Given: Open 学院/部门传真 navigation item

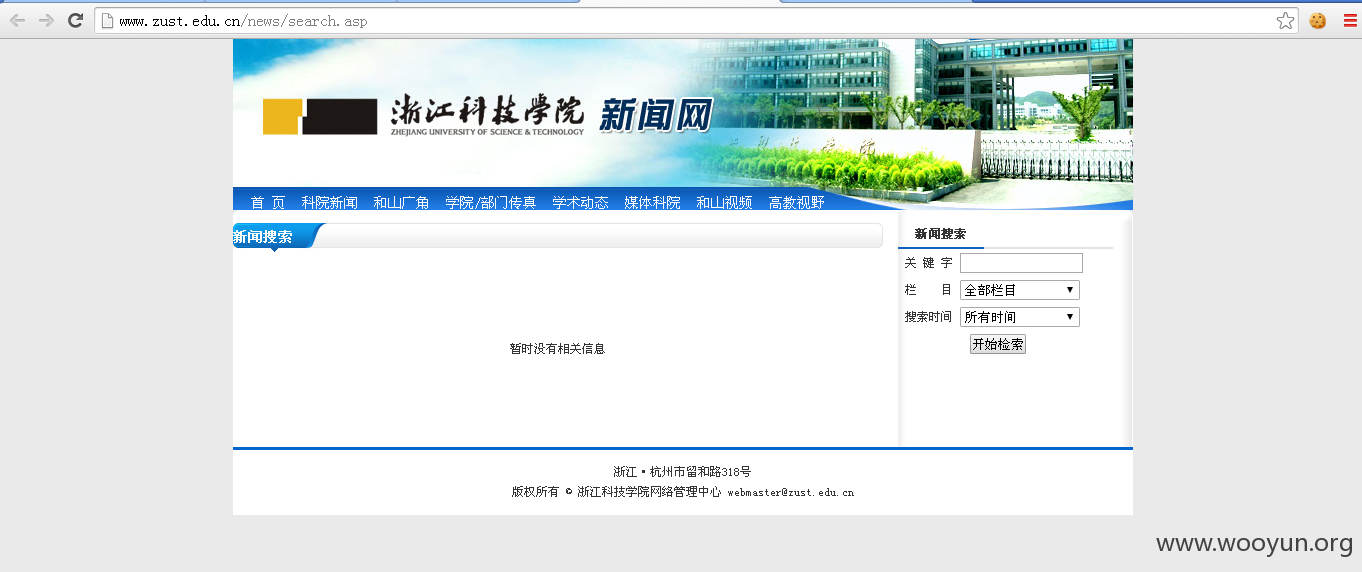Looking at the screenshot, I should point(491,202).
